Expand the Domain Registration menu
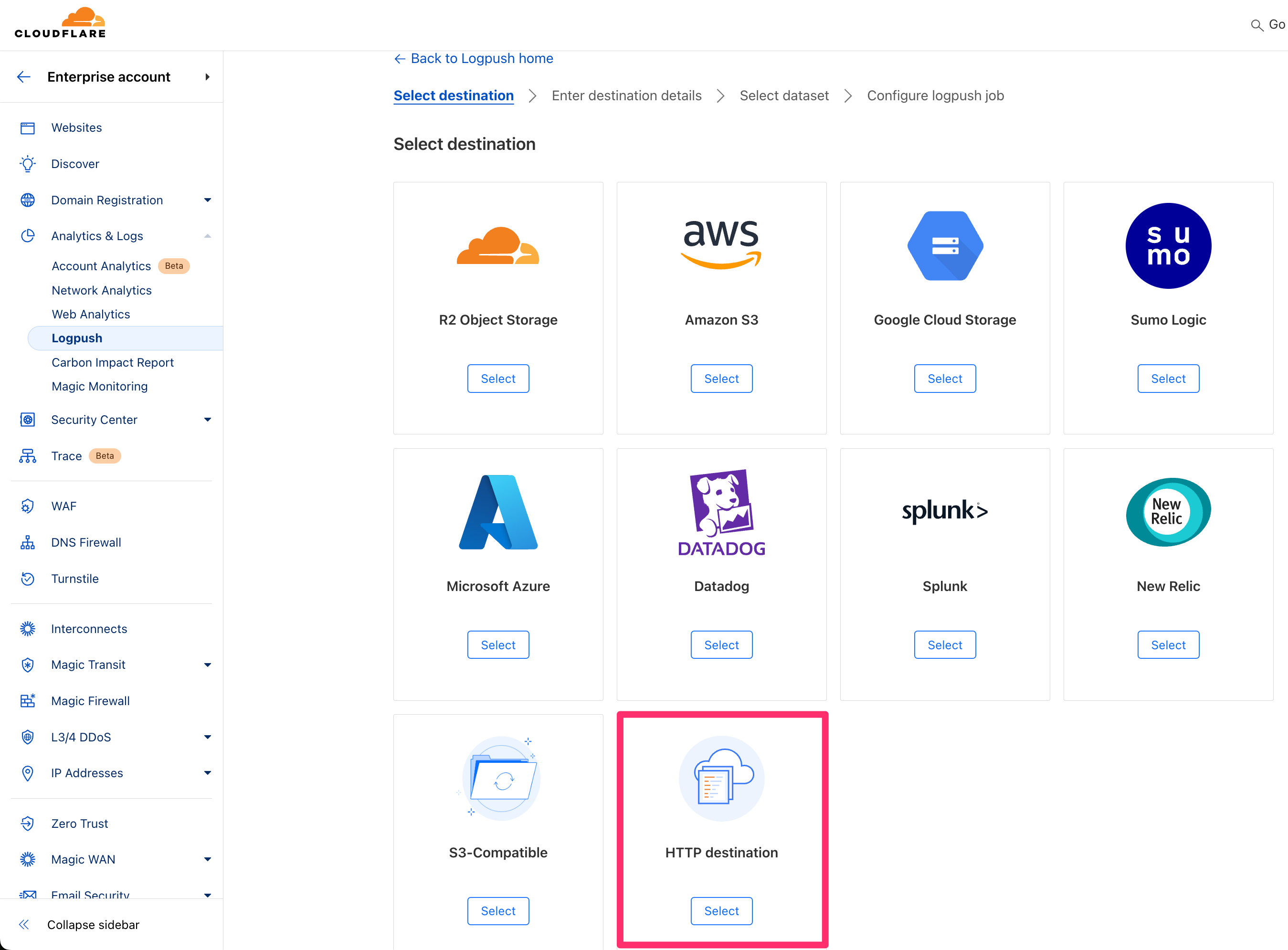This screenshot has height=950, width=1288. (x=208, y=200)
